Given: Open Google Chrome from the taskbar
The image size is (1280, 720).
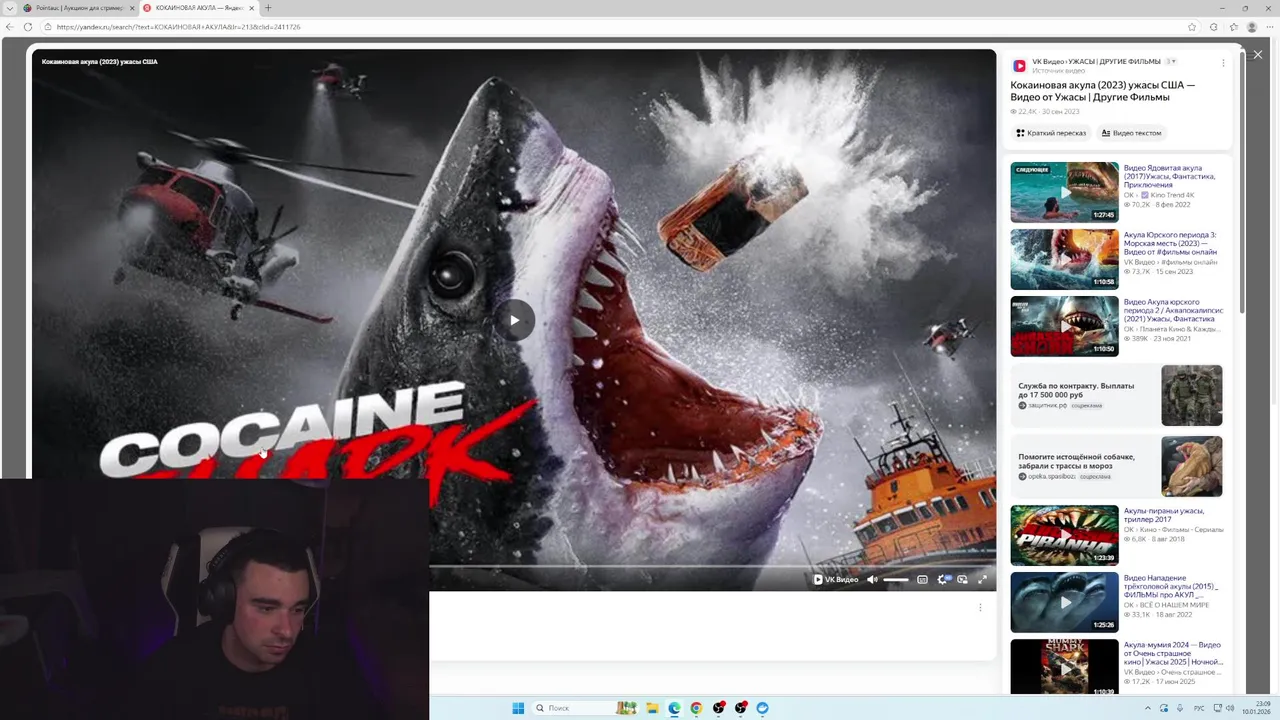Looking at the screenshot, I should click(696, 708).
